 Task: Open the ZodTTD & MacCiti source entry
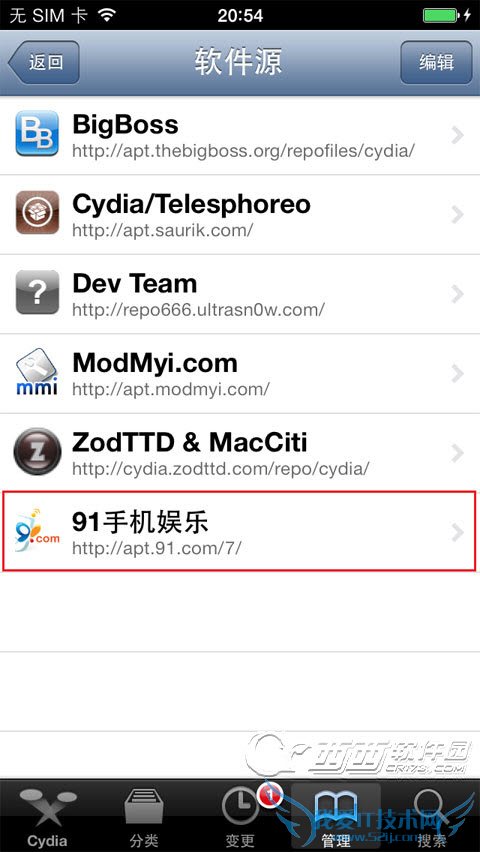(x=240, y=453)
